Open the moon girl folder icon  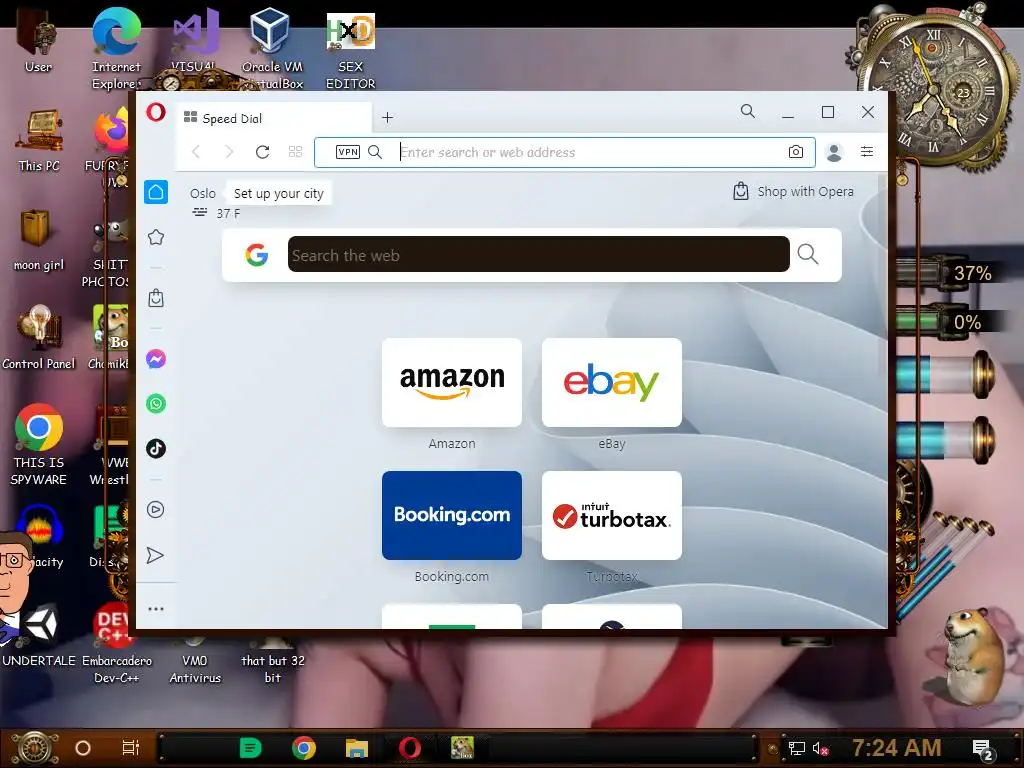pos(38,240)
